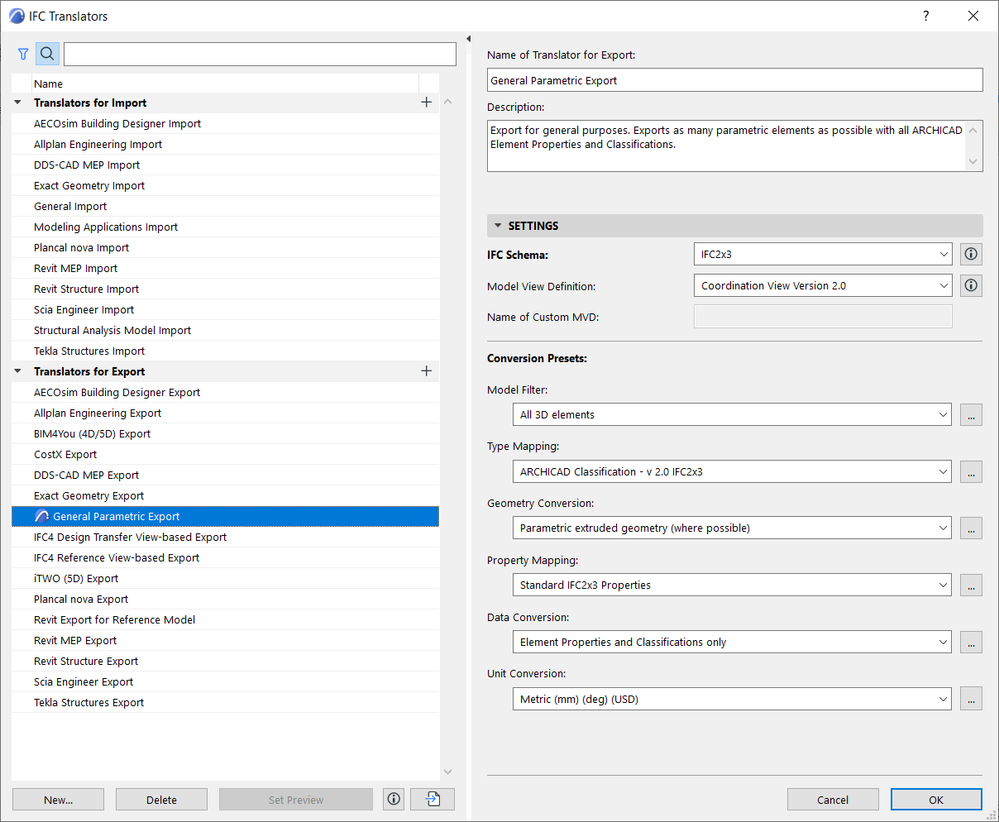This screenshot has height=822, width=999.
Task: Click info icon beside Model View Definition
Action: (970, 286)
